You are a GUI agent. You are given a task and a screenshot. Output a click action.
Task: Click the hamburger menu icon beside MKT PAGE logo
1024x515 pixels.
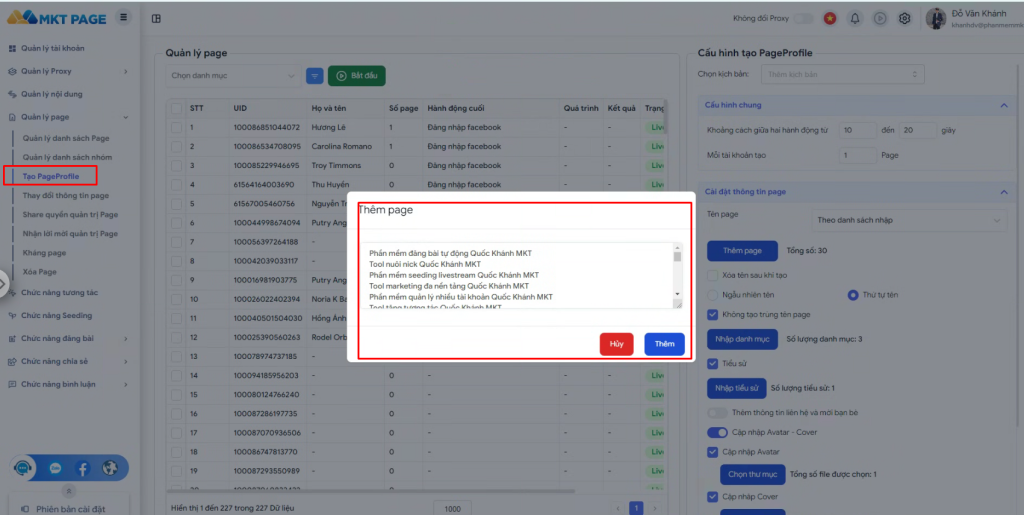pyautogui.click(x=123, y=18)
